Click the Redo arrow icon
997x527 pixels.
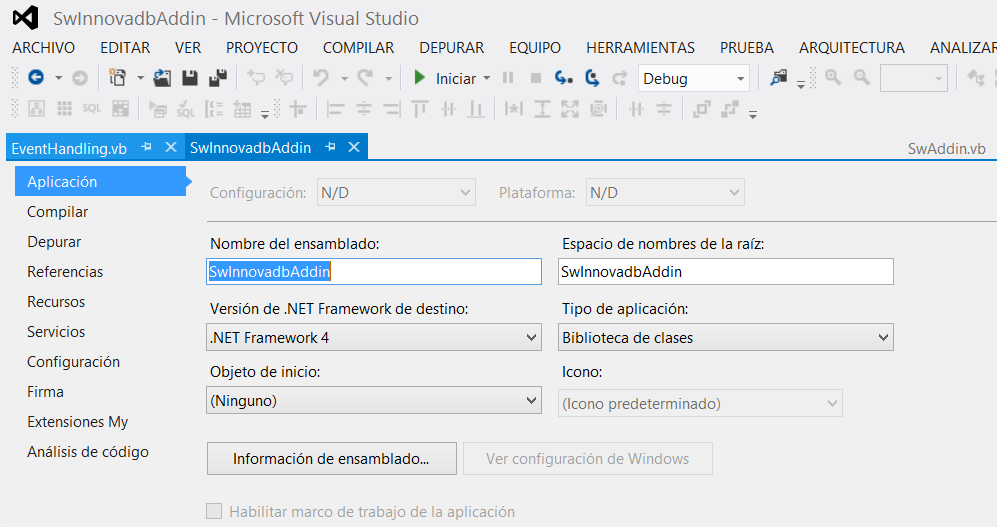(364, 78)
